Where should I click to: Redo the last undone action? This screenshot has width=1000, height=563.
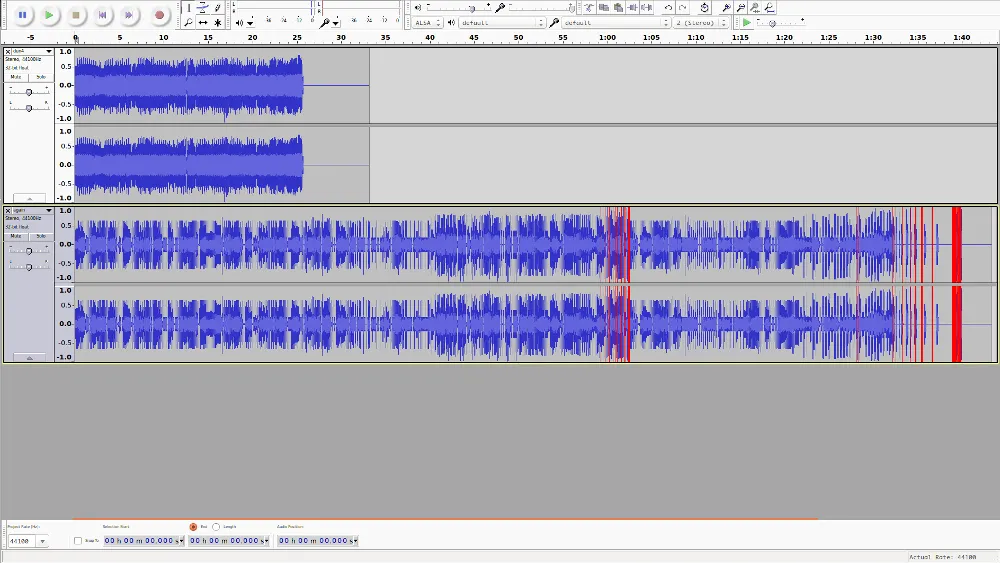(682, 8)
